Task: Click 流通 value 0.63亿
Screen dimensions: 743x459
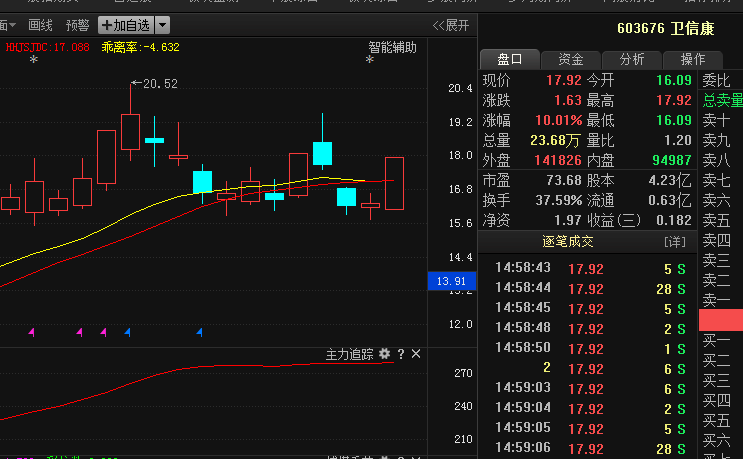Action: point(670,200)
